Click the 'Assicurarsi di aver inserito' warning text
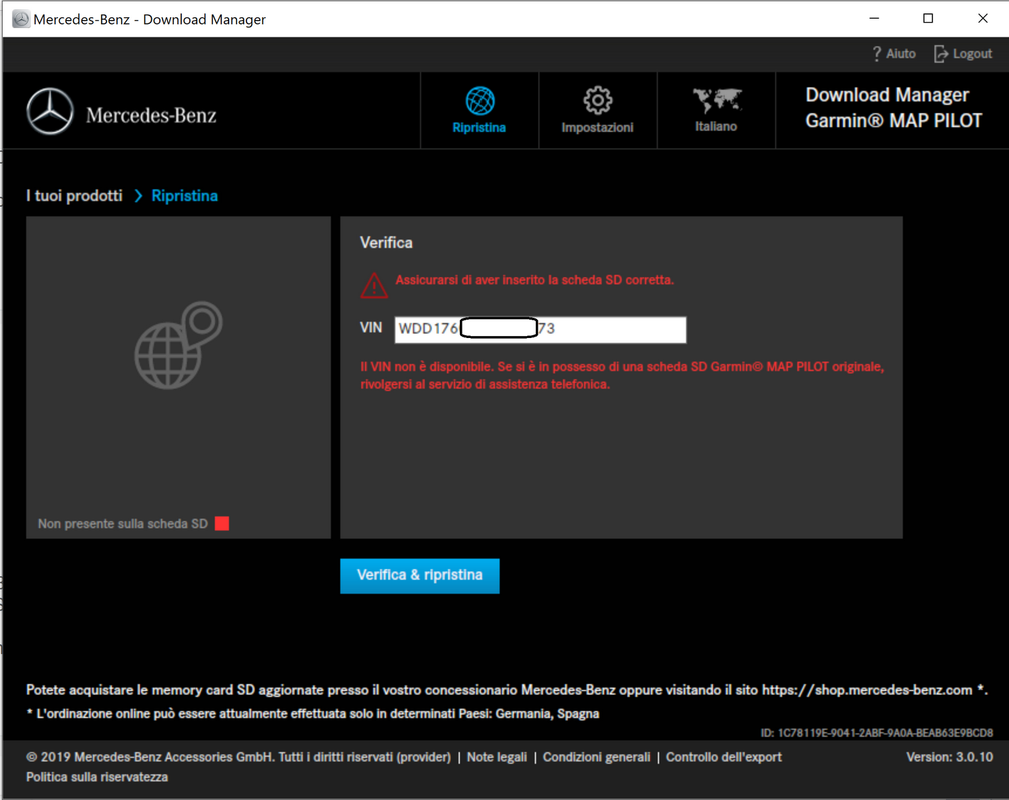This screenshot has height=800, width=1009. (534, 280)
